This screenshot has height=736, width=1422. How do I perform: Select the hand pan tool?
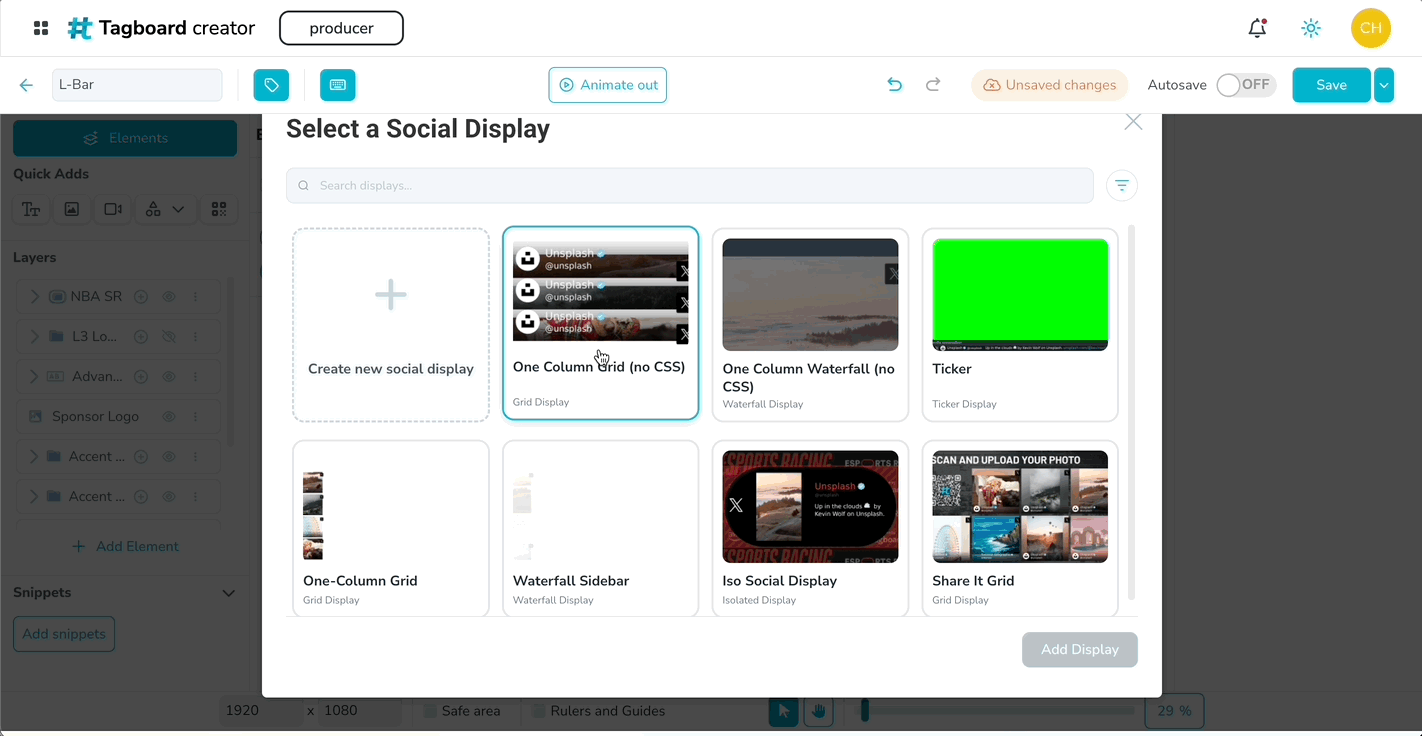tap(818, 711)
